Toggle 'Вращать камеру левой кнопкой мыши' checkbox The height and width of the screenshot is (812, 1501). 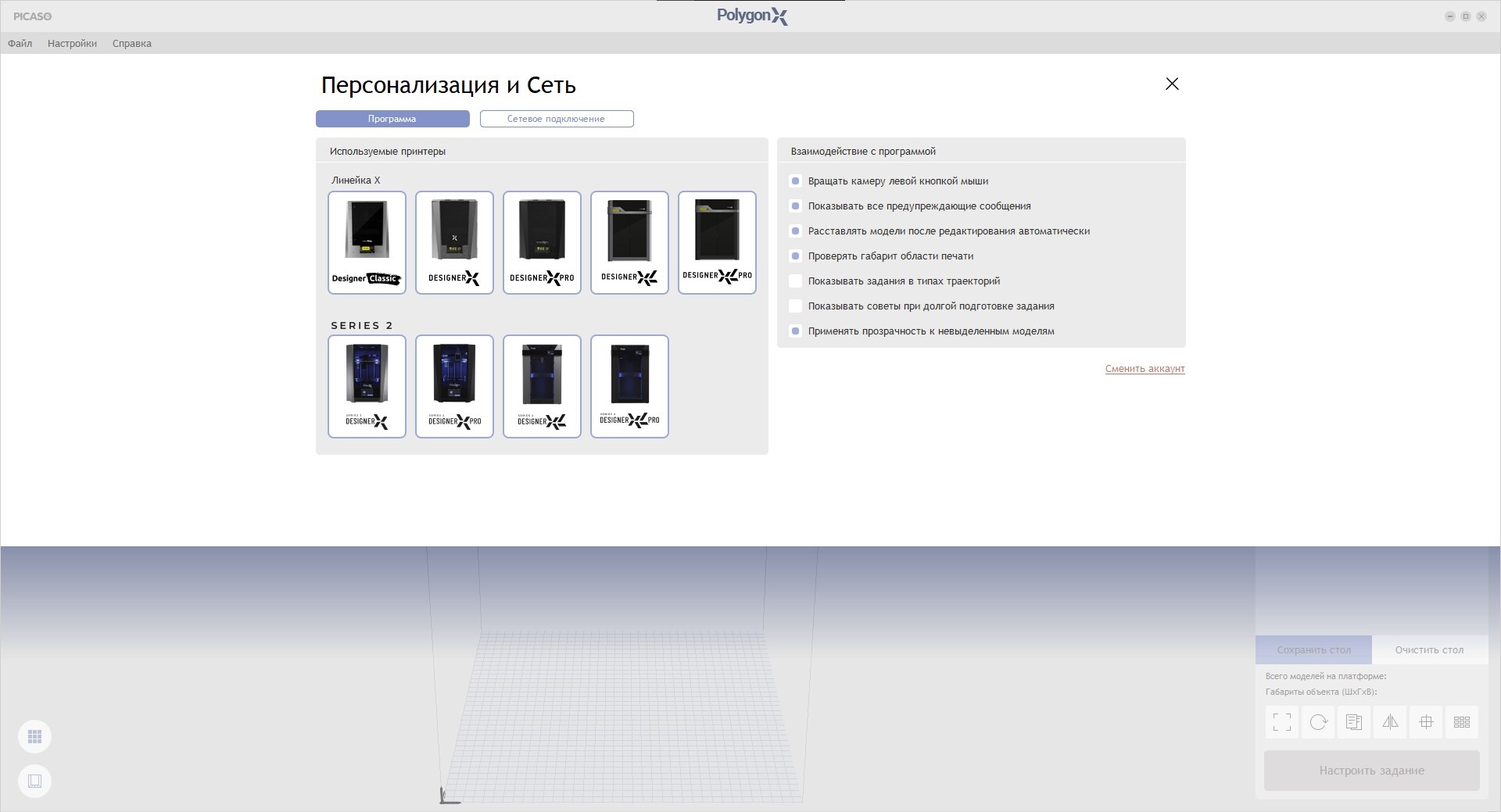tap(795, 181)
